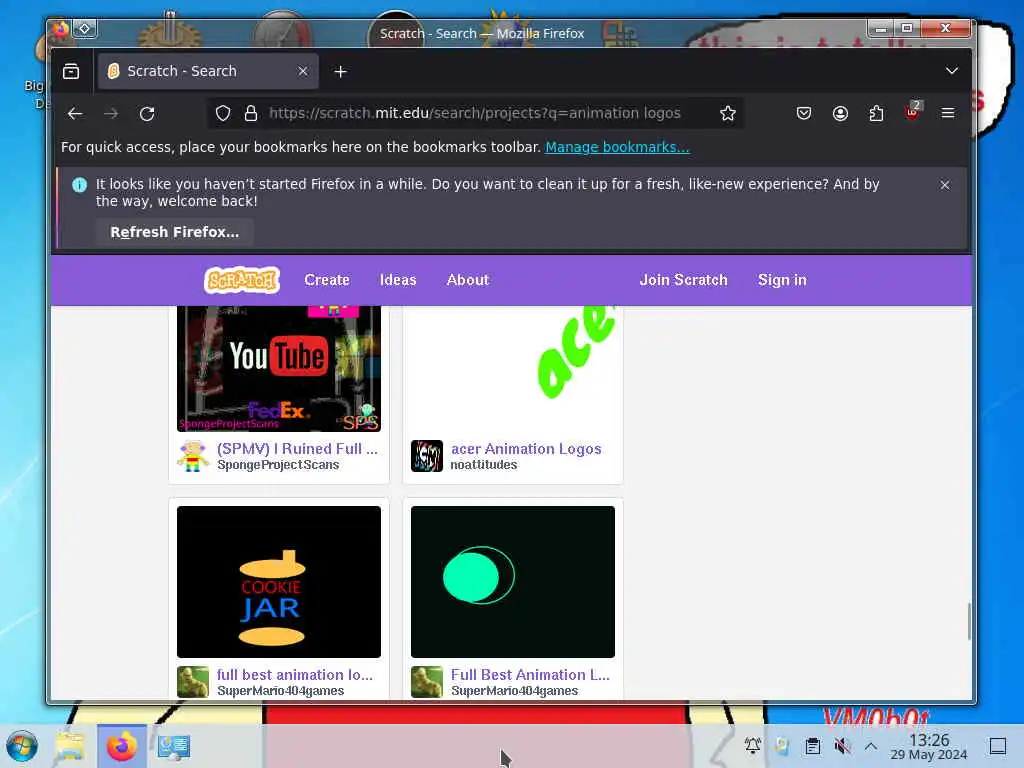Screen dimensions: 1024x768
Task: Click Sign in on Scratch navbar
Action: click(782, 280)
